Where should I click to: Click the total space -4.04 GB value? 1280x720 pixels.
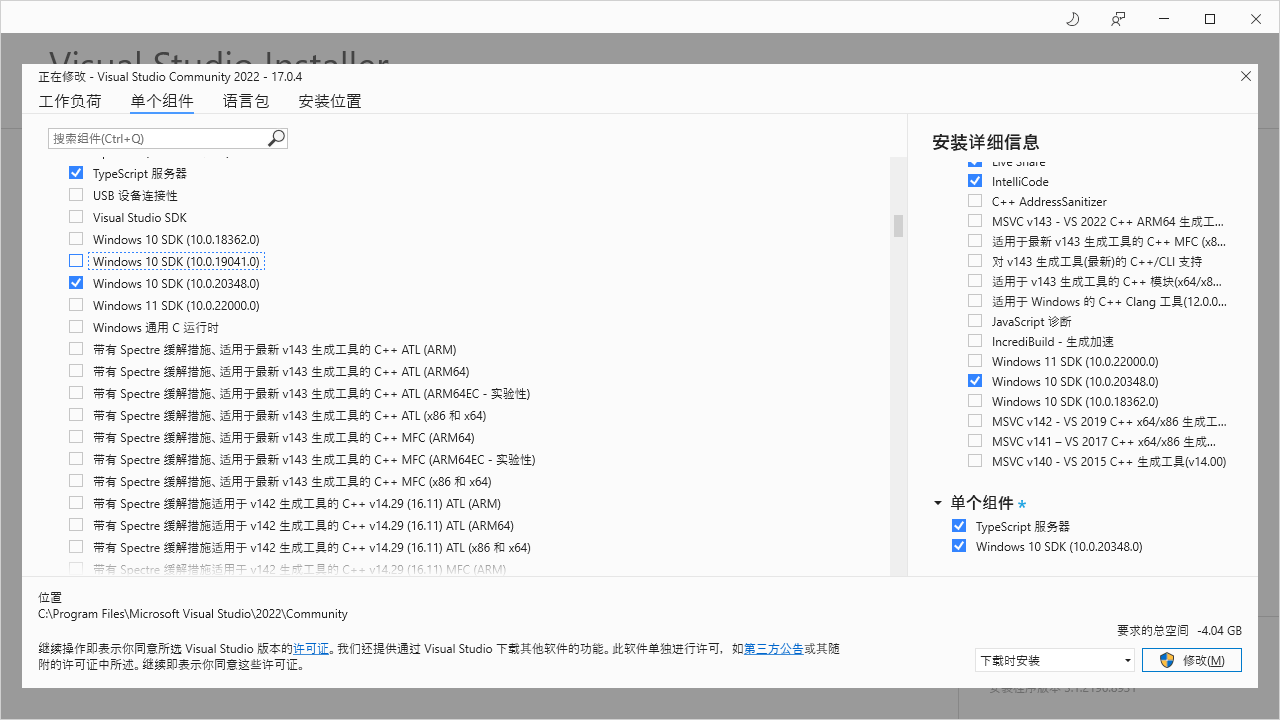(x=1220, y=631)
